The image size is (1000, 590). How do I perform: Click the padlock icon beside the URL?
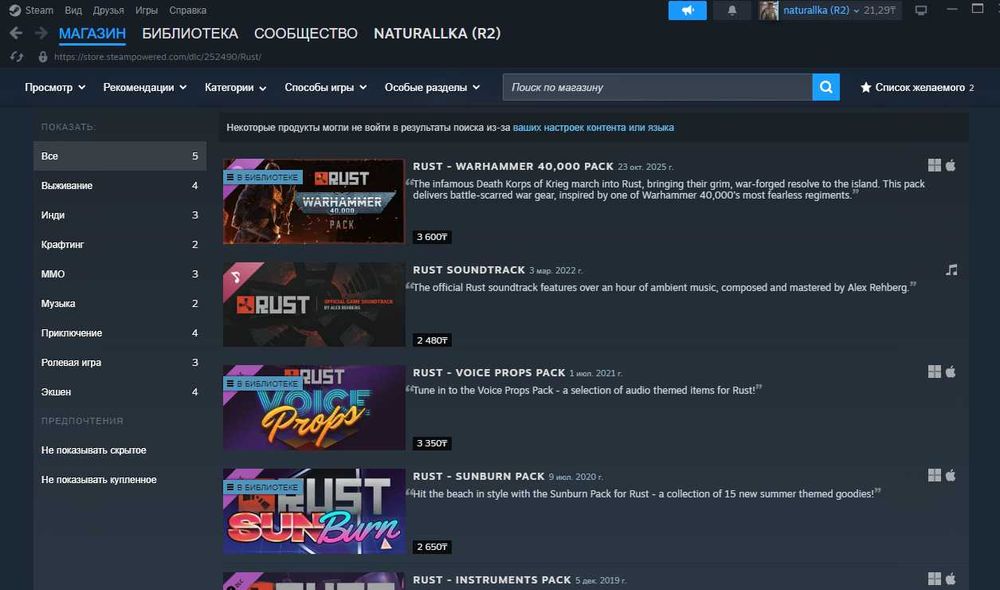click(43, 57)
